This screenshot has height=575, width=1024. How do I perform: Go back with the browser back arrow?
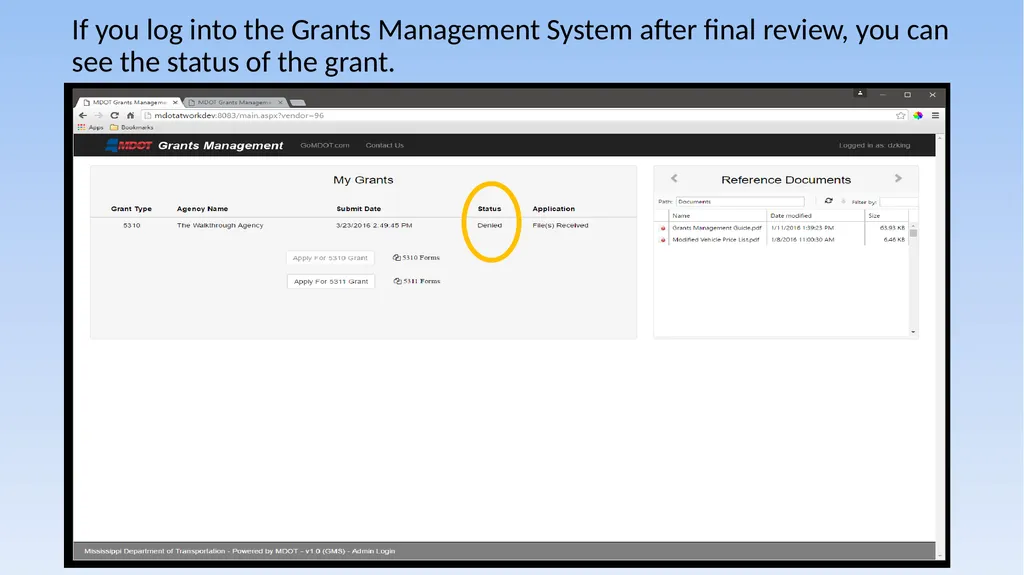click(x=83, y=115)
